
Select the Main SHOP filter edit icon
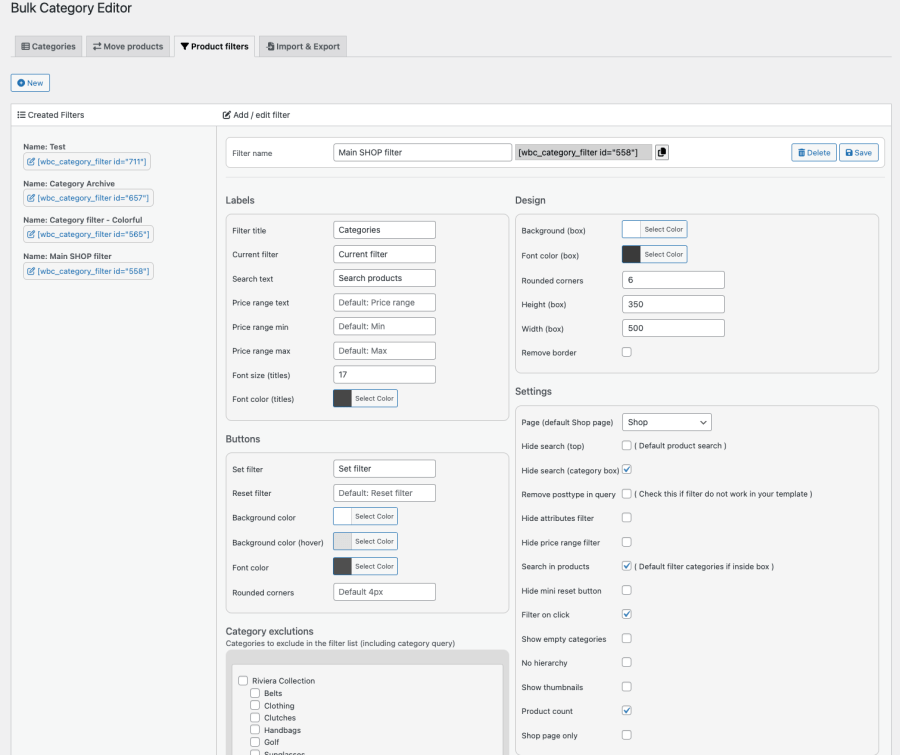(x=33, y=271)
